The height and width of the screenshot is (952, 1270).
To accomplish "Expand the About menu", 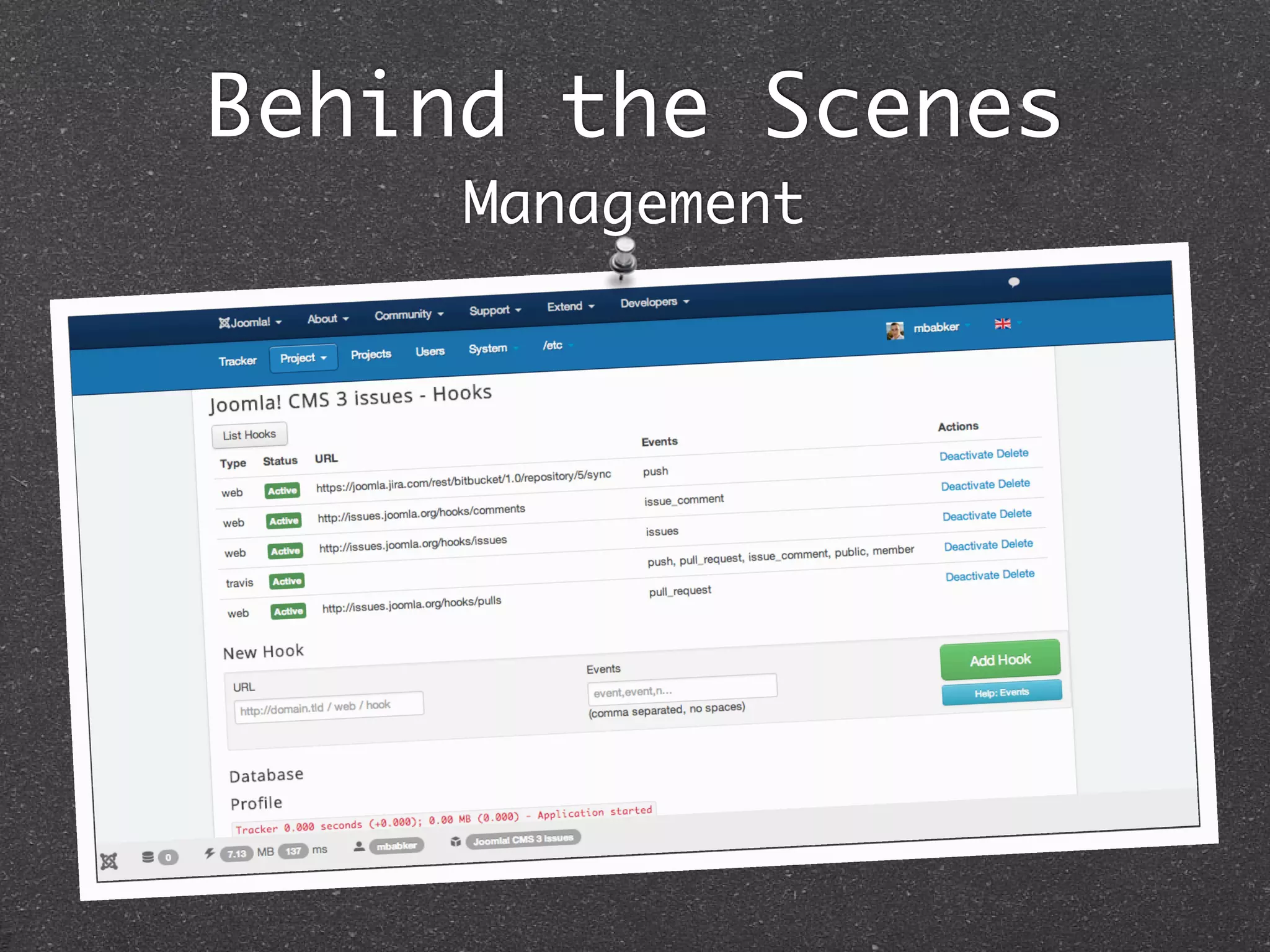I will point(328,319).
